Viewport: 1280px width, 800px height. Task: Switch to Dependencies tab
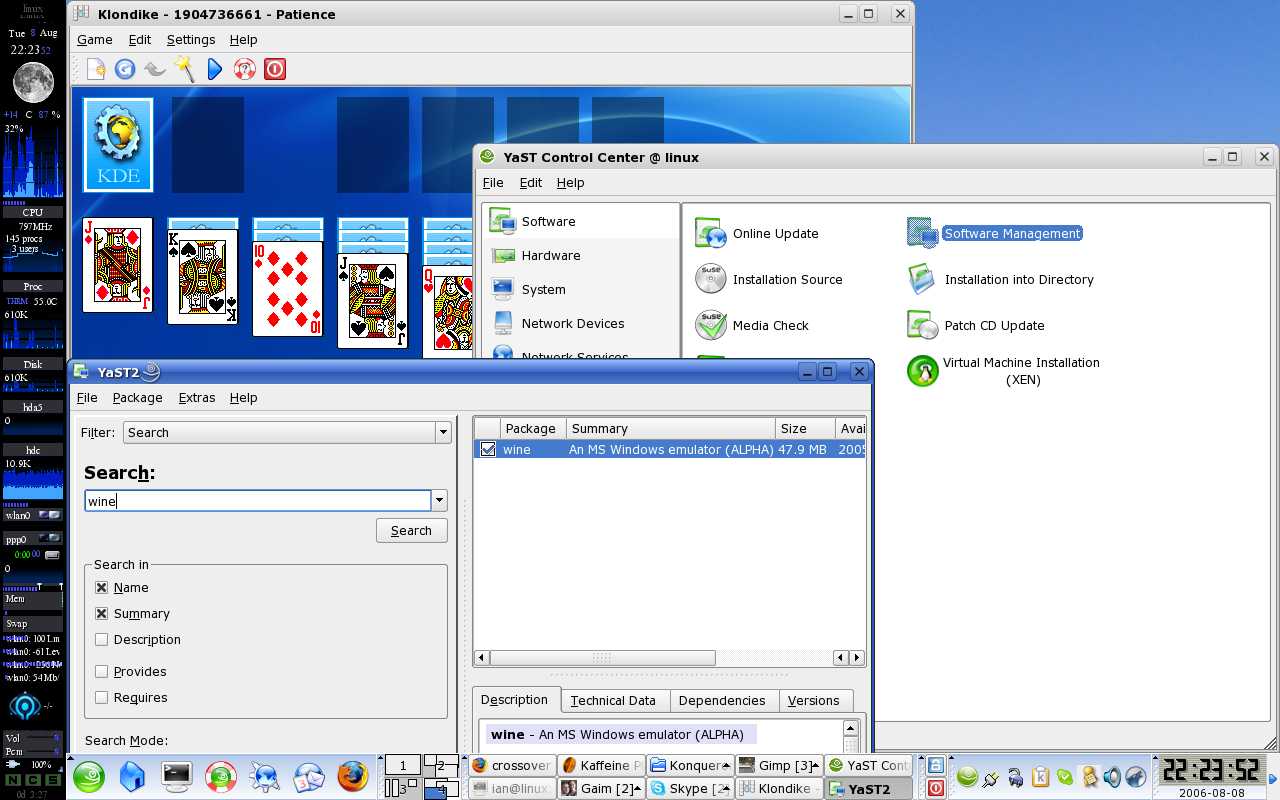click(x=722, y=701)
